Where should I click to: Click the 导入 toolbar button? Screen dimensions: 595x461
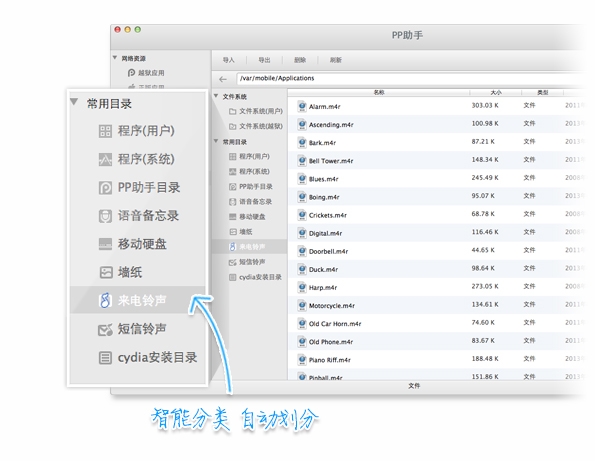(228, 60)
